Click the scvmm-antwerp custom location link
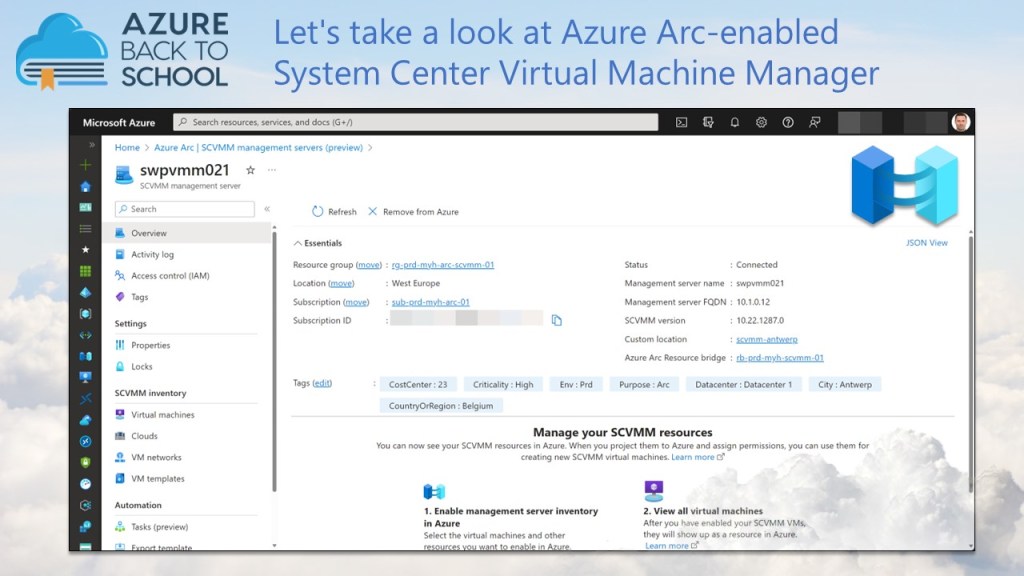Image resolution: width=1024 pixels, height=576 pixels. coord(766,339)
